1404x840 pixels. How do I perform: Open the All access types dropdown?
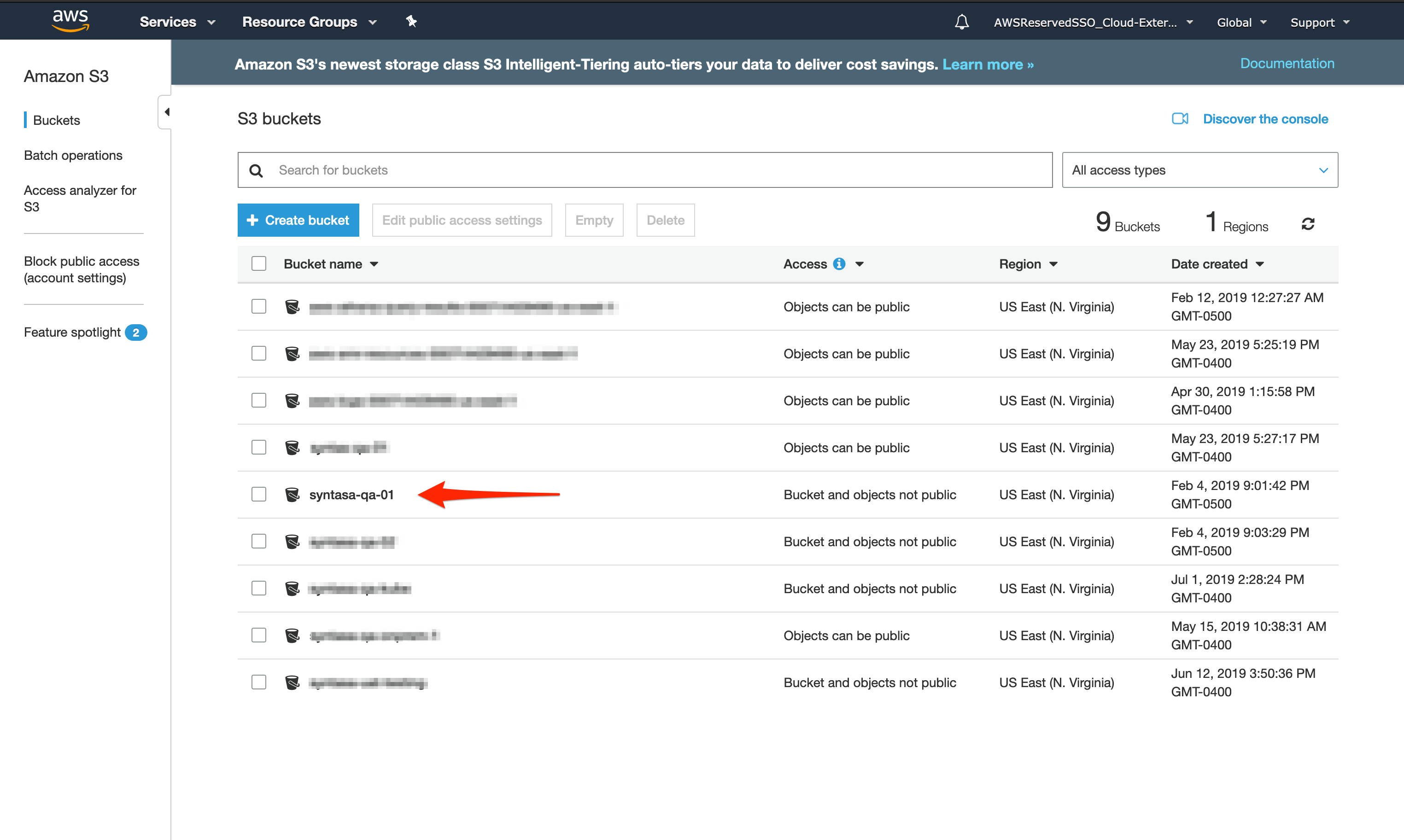click(x=1199, y=170)
